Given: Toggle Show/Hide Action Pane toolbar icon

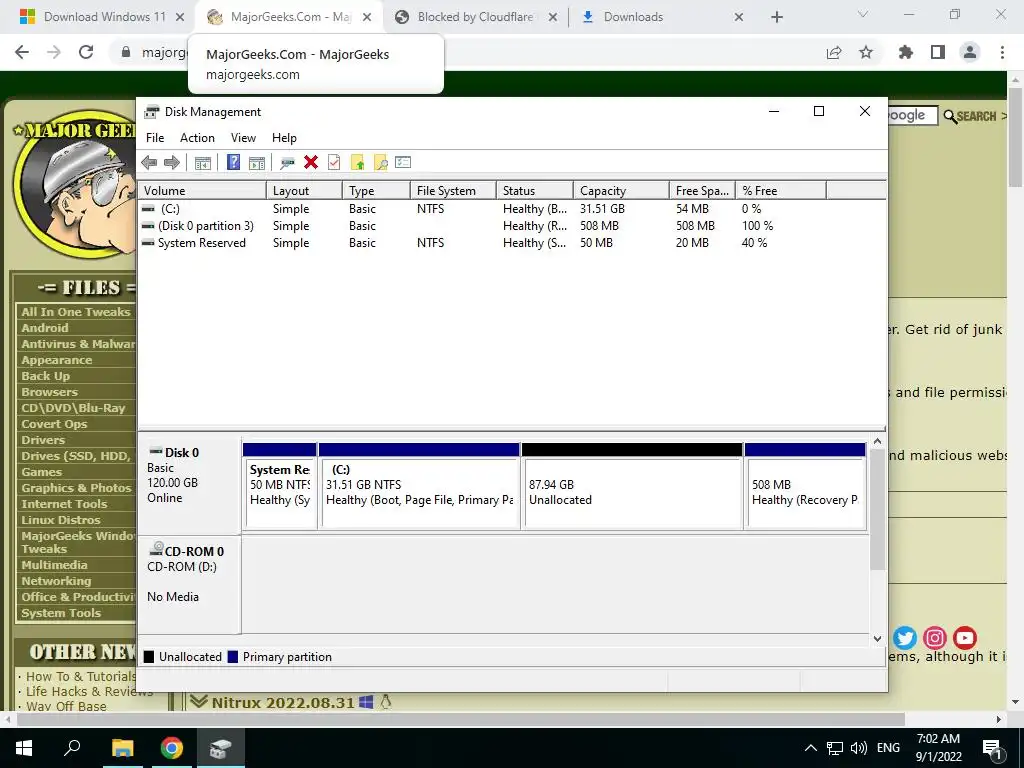Looking at the screenshot, I should (x=257, y=163).
